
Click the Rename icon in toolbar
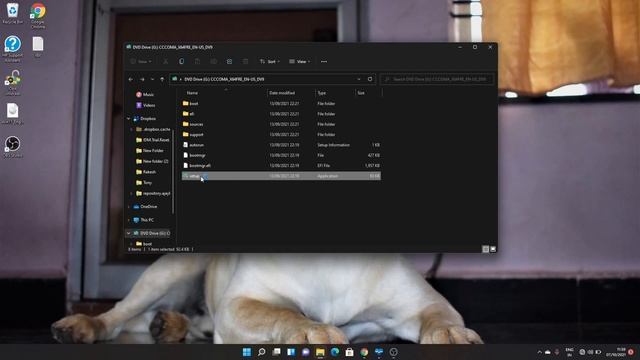click(213, 62)
